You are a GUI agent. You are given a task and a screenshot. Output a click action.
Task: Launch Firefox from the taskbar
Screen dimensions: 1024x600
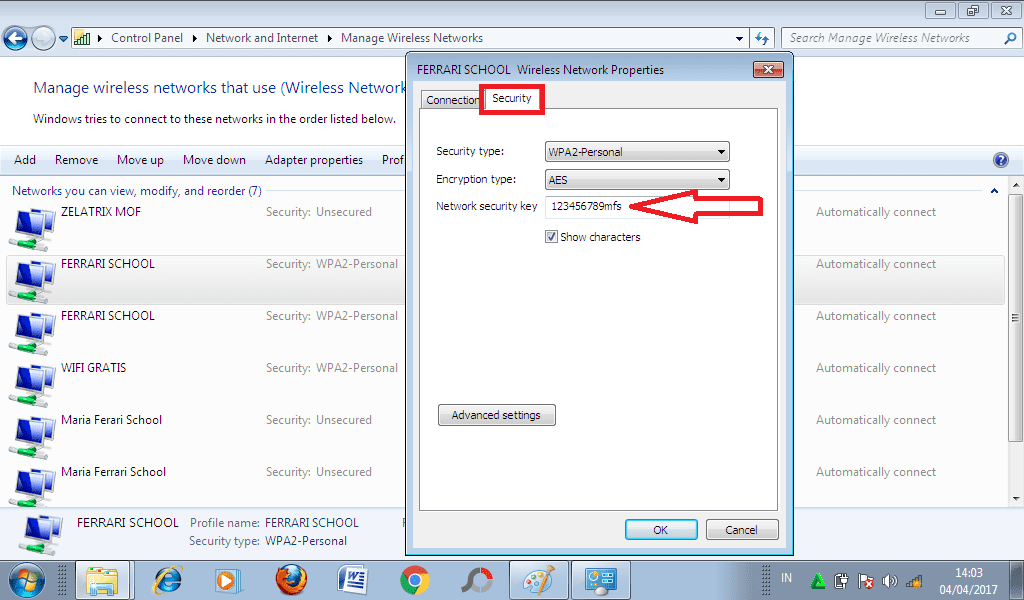(x=291, y=580)
